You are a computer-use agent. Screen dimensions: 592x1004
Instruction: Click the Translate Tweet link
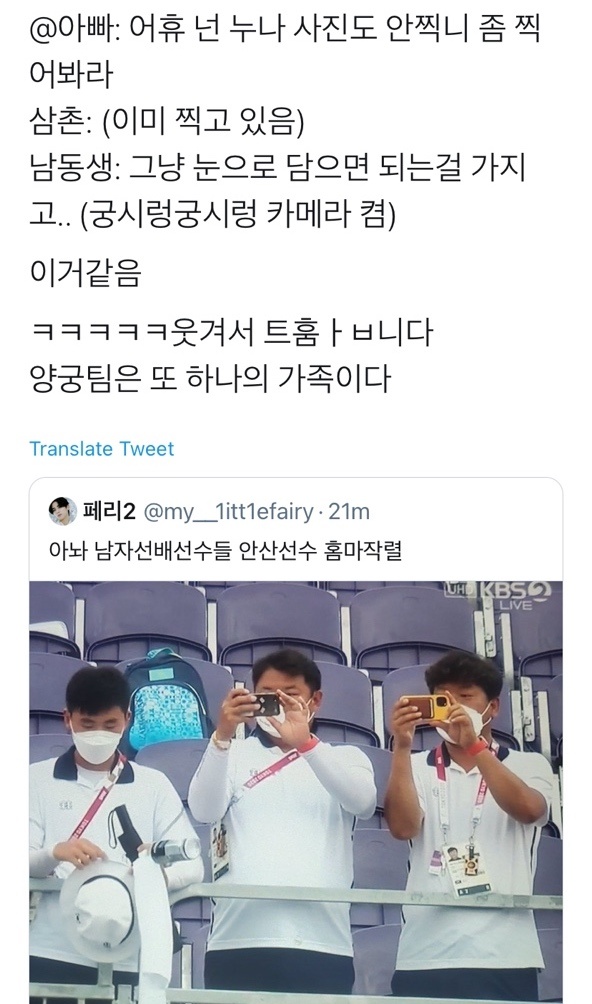pyautogui.click(x=101, y=448)
